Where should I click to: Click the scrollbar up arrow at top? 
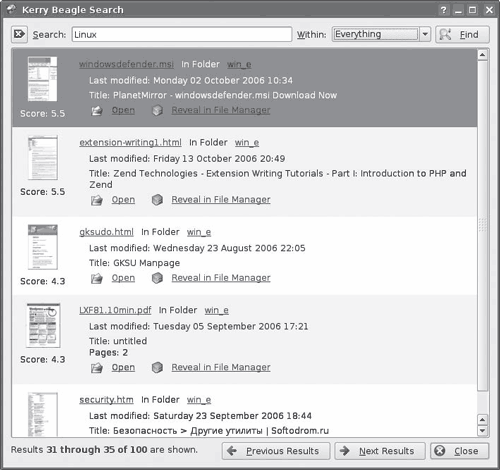[x=482, y=55]
